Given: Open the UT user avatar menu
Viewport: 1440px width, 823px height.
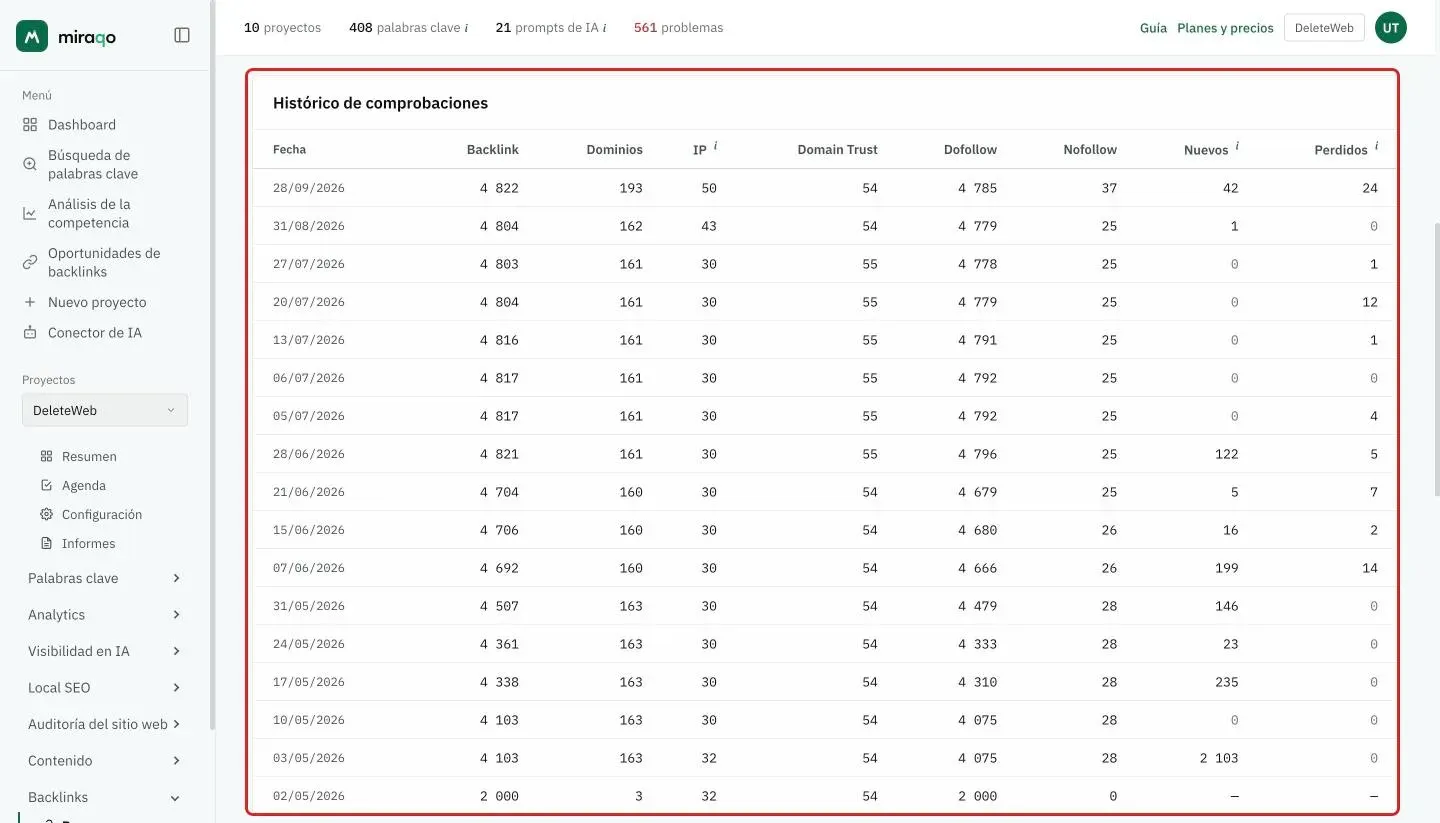Looking at the screenshot, I should coord(1390,28).
